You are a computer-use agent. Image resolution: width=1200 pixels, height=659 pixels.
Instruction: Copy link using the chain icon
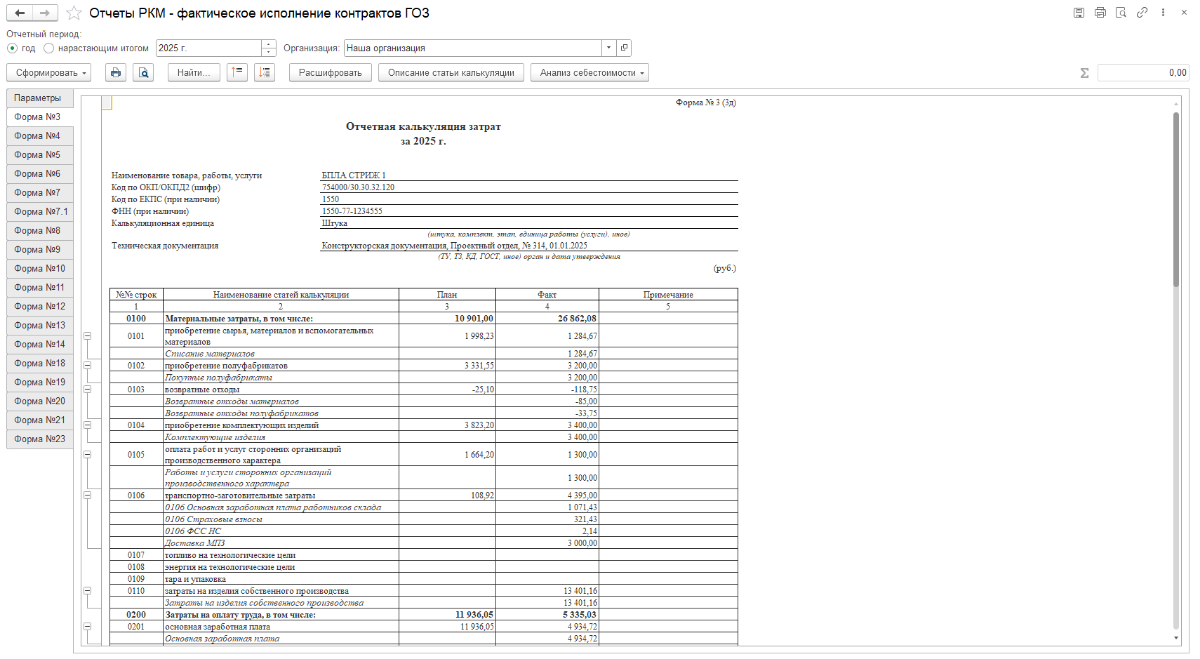(x=1139, y=13)
